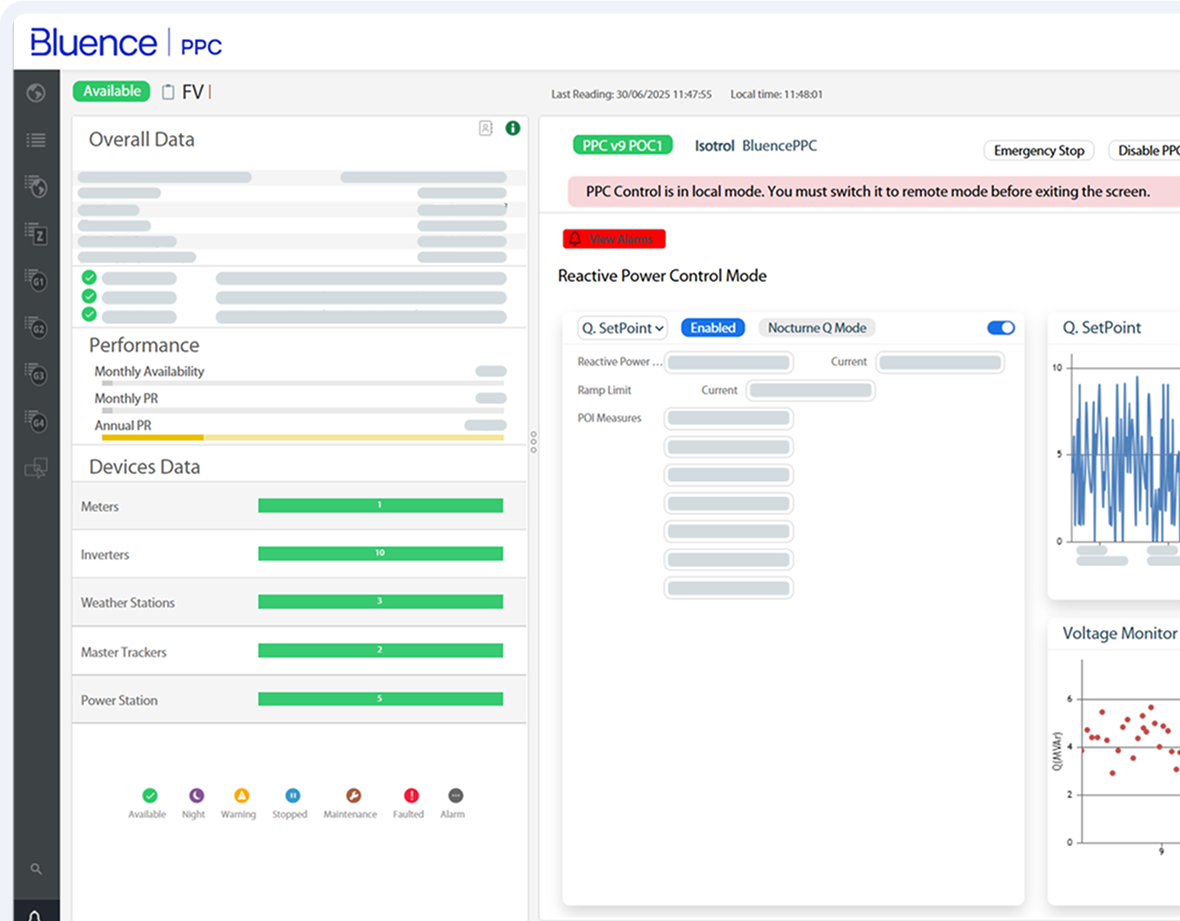This screenshot has width=1180, height=921.
Task: Click the Q. SetPoint line chart
Action: pyautogui.click(x=1125, y=455)
